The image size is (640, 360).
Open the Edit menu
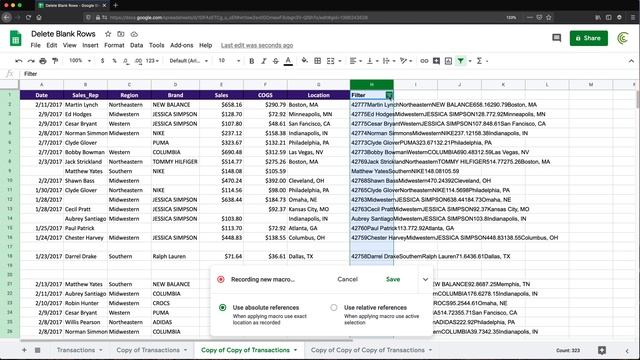tap(51, 45)
